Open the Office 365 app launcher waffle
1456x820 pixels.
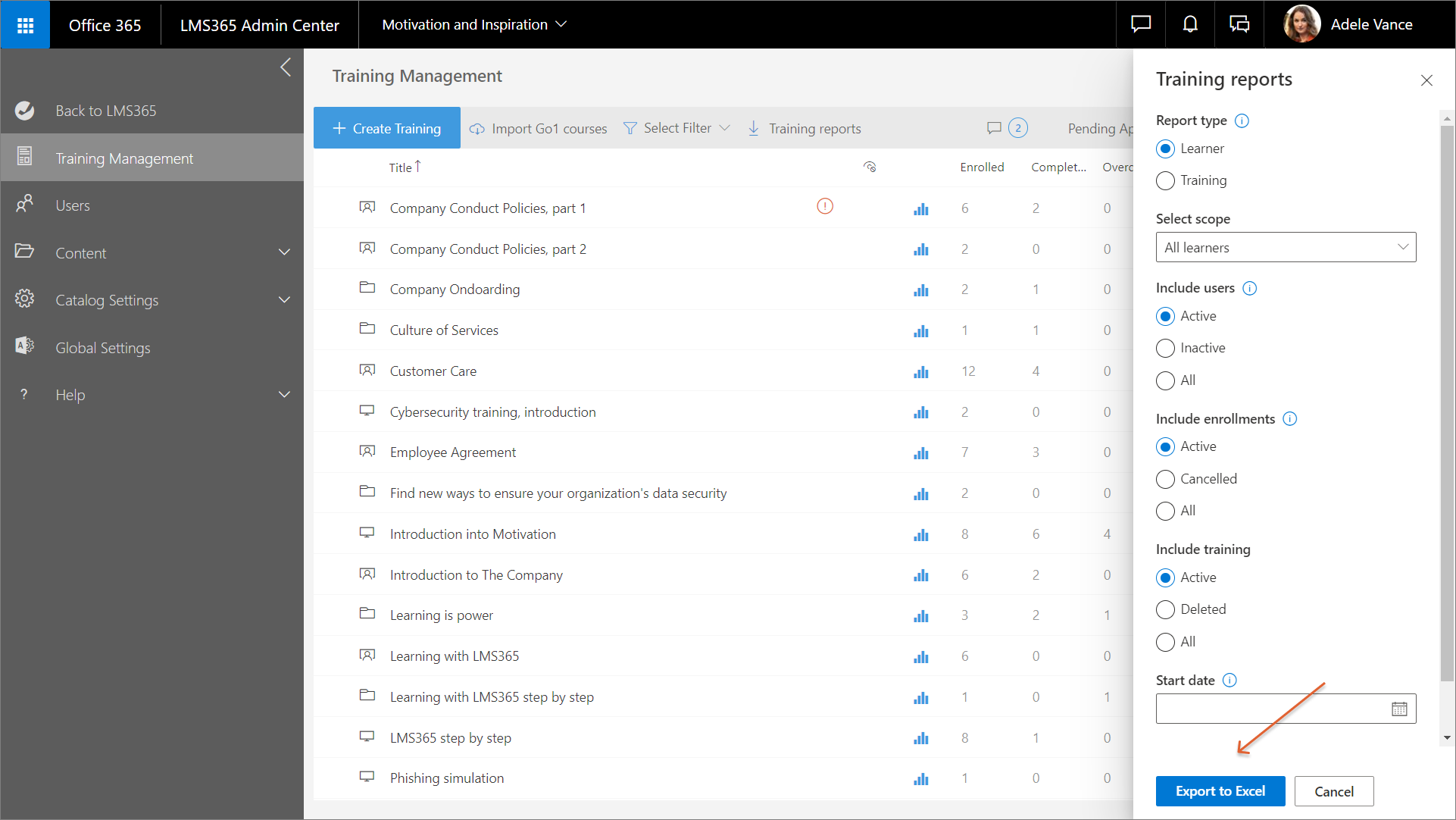click(x=25, y=25)
